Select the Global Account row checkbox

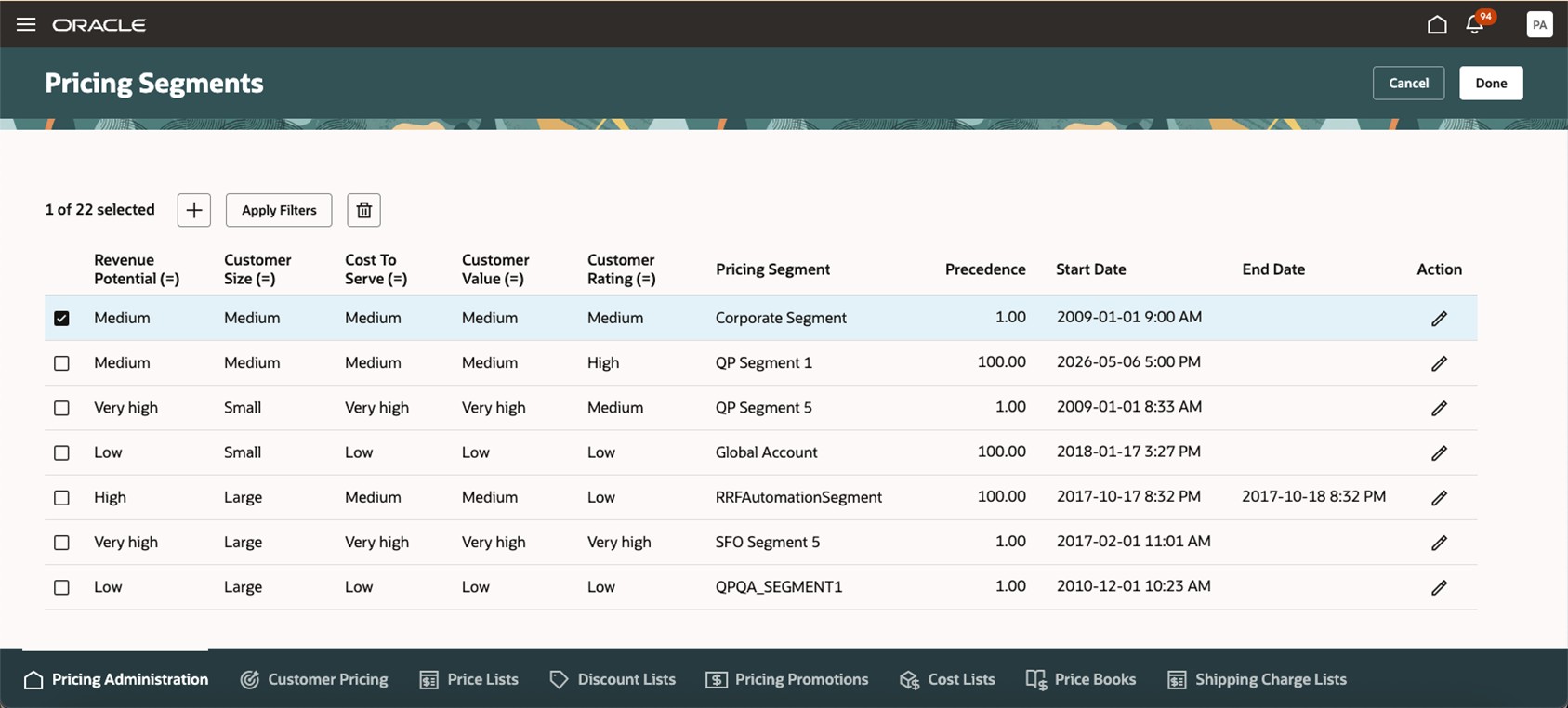tap(61, 452)
